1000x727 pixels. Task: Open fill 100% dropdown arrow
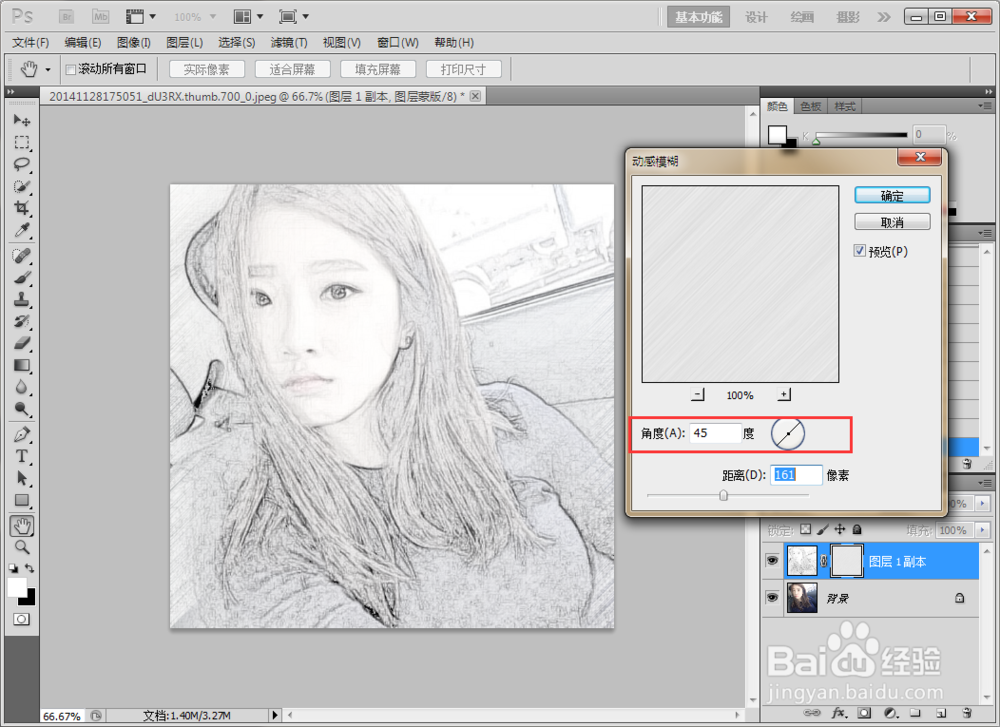tap(982, 530)
